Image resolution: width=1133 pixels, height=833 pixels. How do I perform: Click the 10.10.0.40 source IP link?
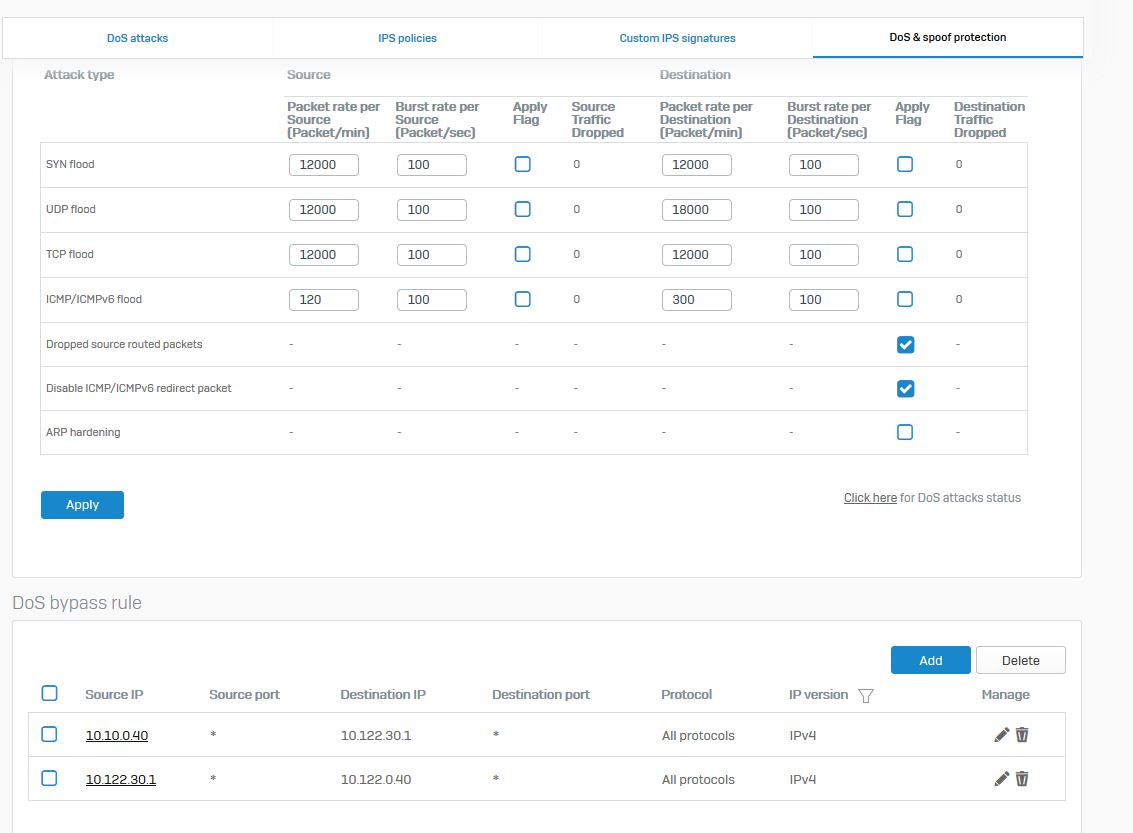[x=117, y=736]
